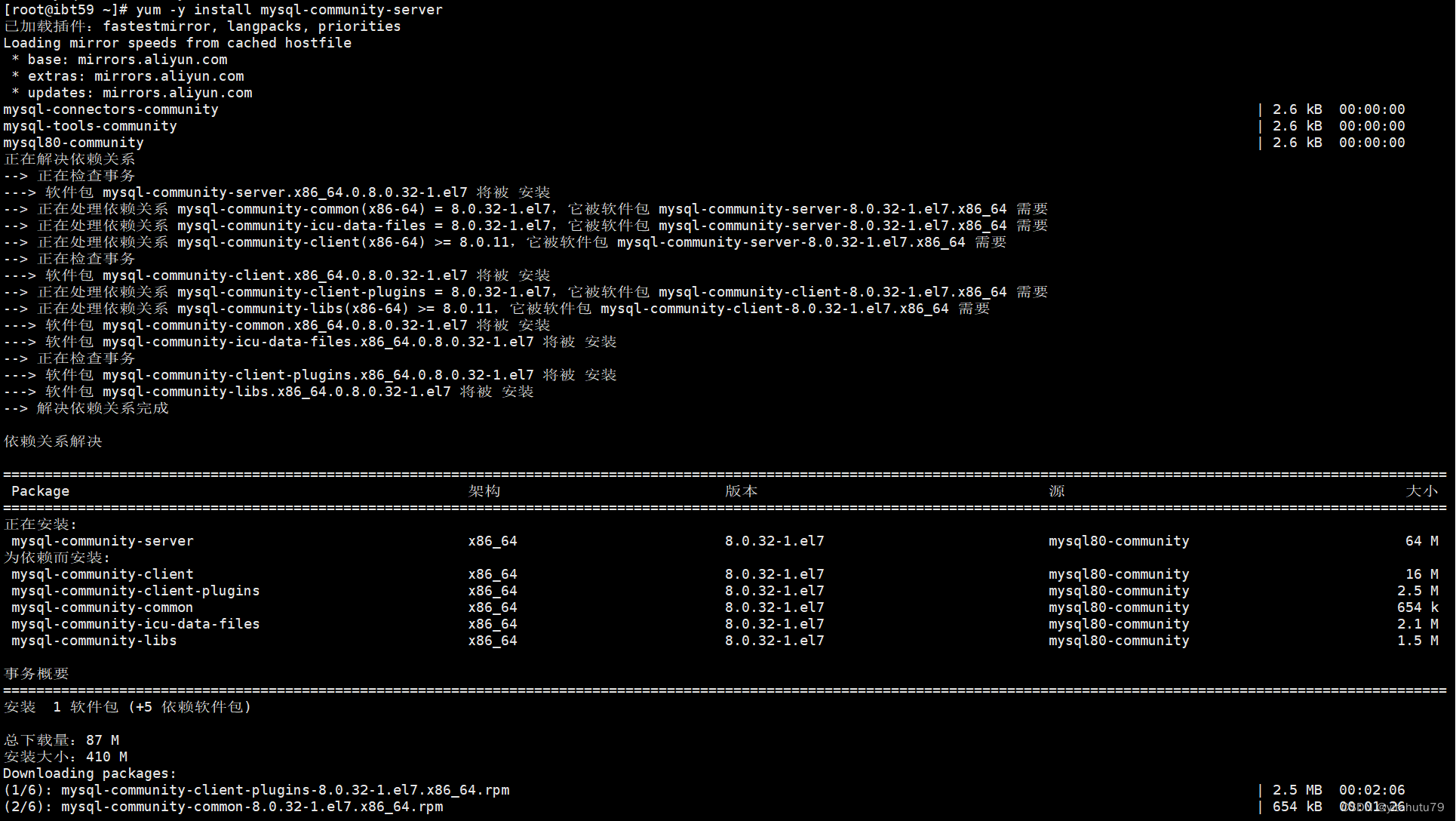Screen dimensions: 1456x821
Task: Click the base: mirrors.aliyun.com text
Action: [127, 60]
